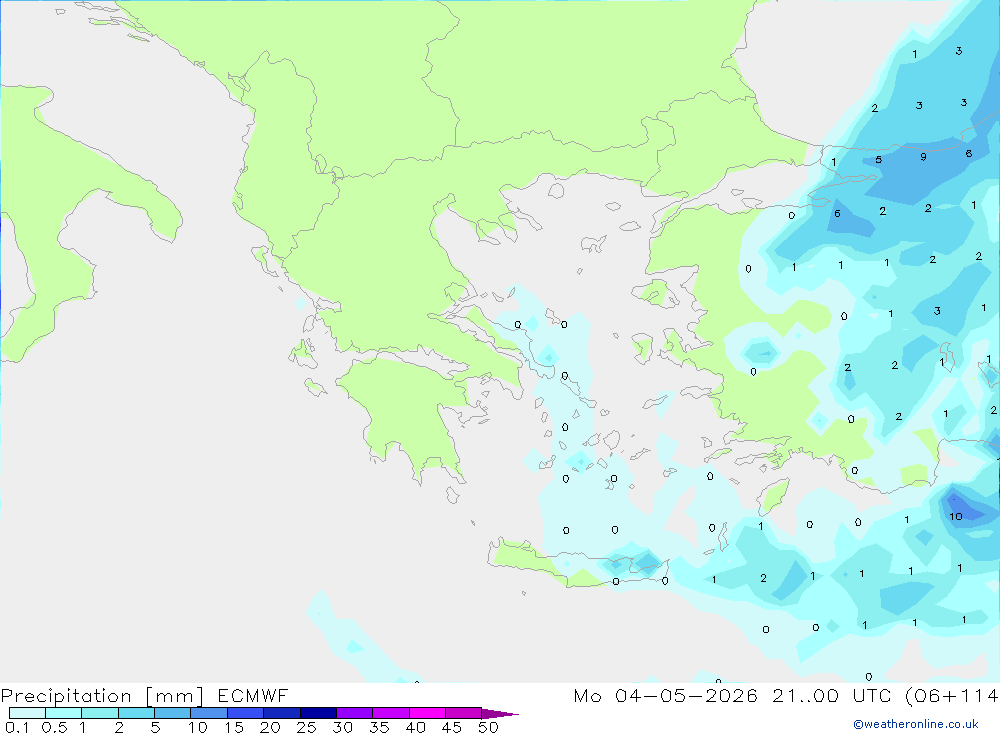This screenshot has width=1000, height=733.
Task: Pick the 2–5 mm legend swatch
Action: click(x=136, y=713)
